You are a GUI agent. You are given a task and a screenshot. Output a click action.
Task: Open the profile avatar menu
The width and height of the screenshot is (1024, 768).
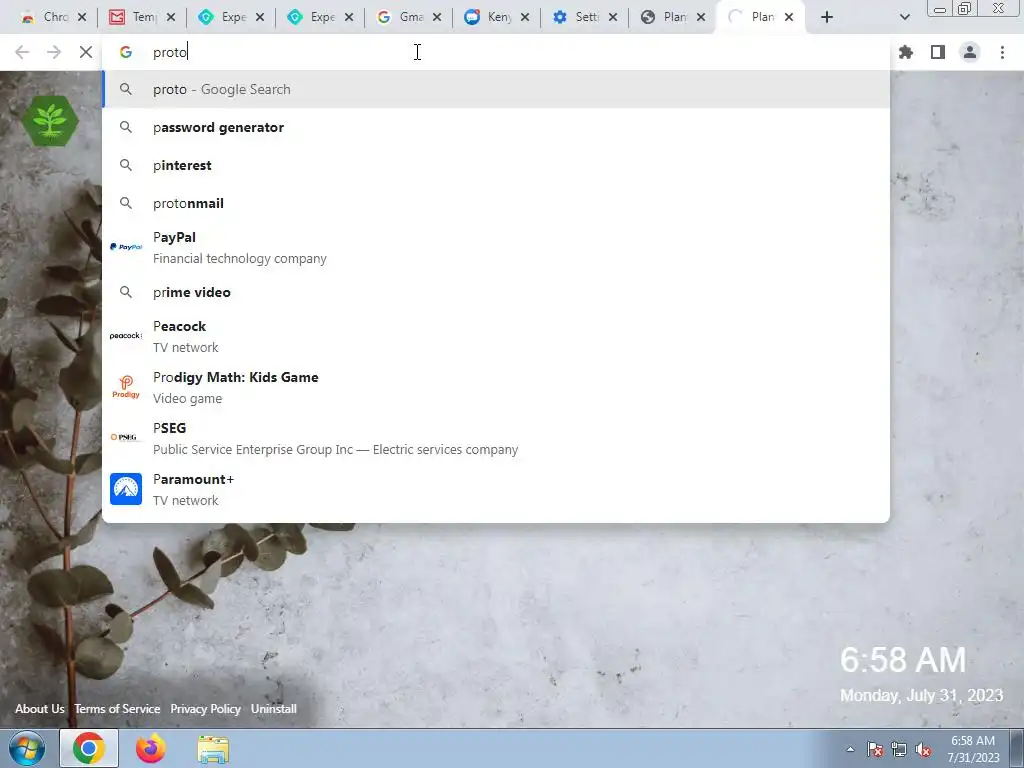(970, 52)
